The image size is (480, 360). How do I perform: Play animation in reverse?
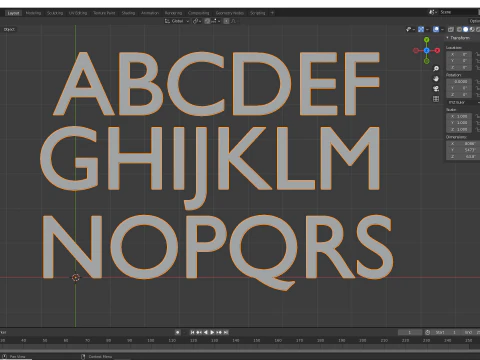(206, 332)
